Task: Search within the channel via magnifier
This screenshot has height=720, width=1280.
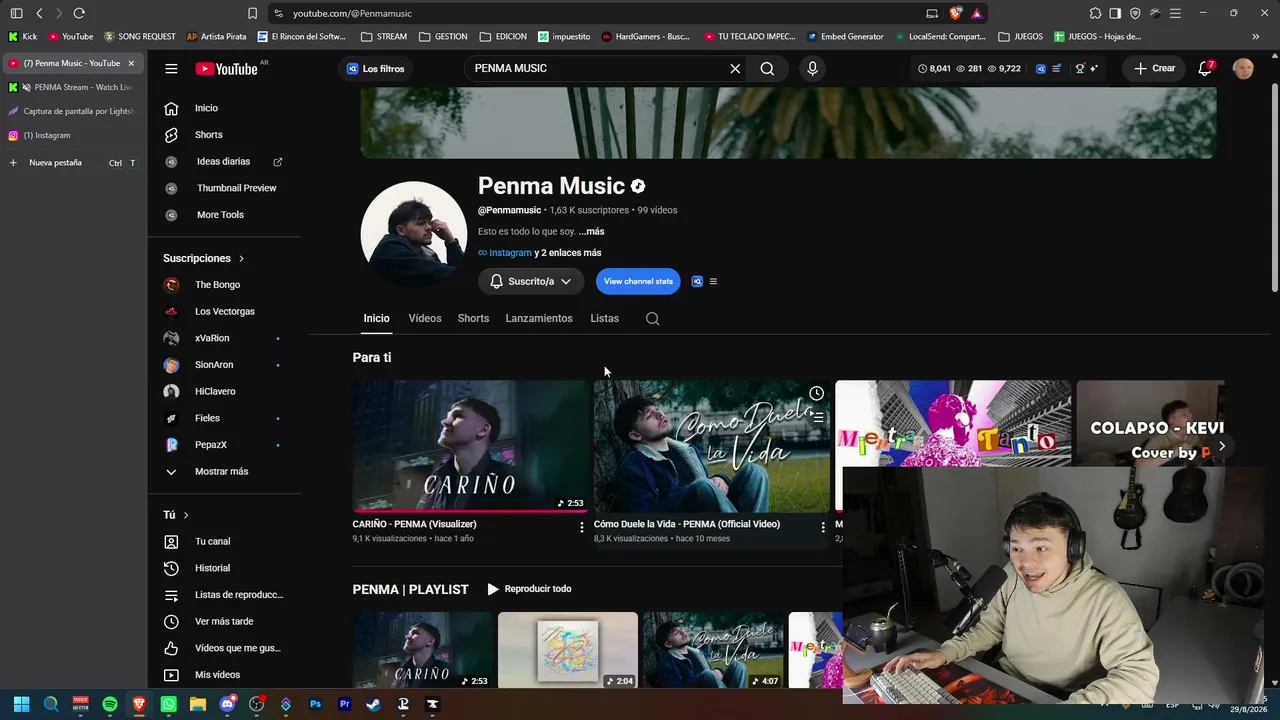Action: 652,319
